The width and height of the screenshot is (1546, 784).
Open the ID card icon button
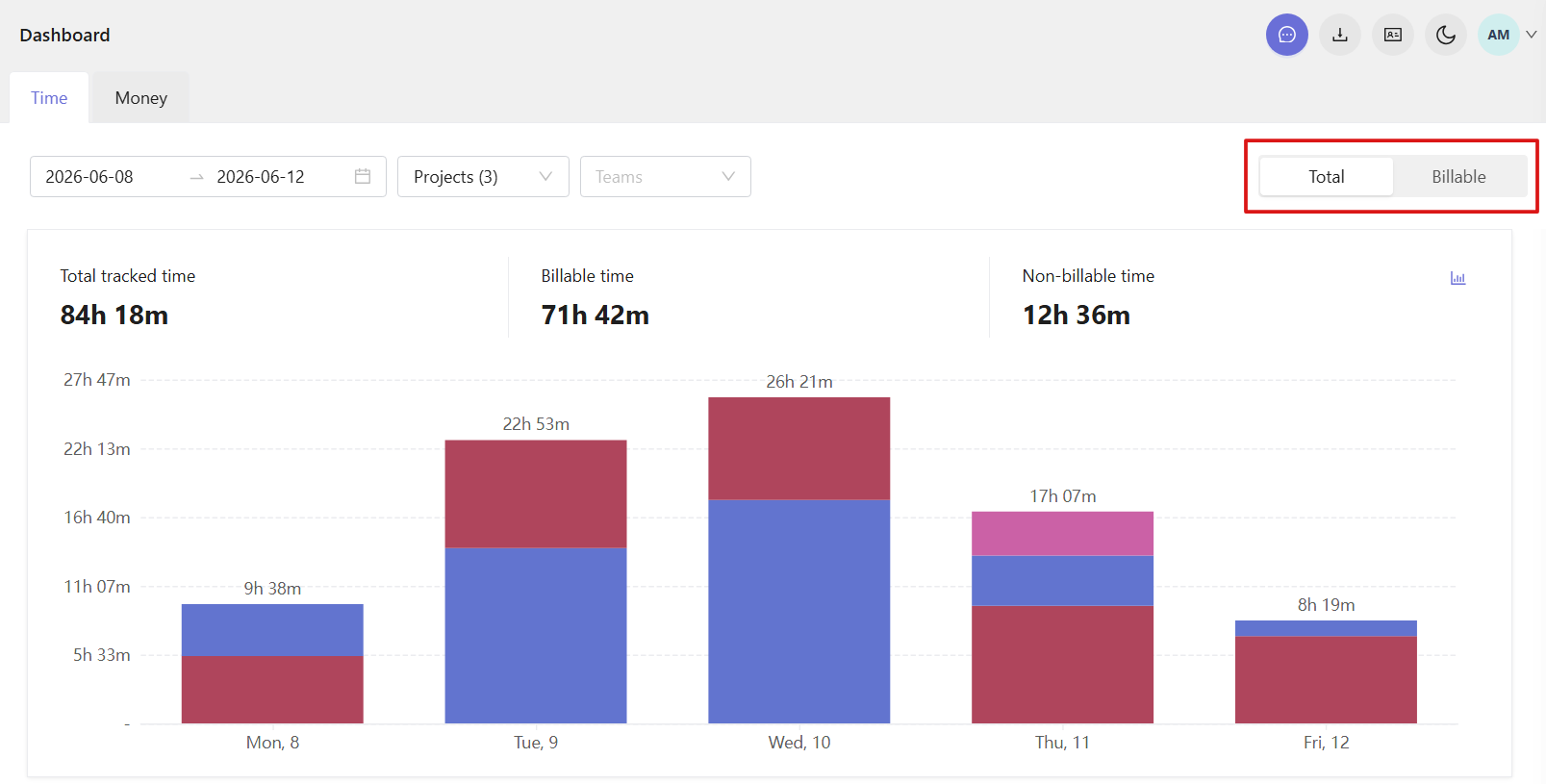click(1392, 35)
